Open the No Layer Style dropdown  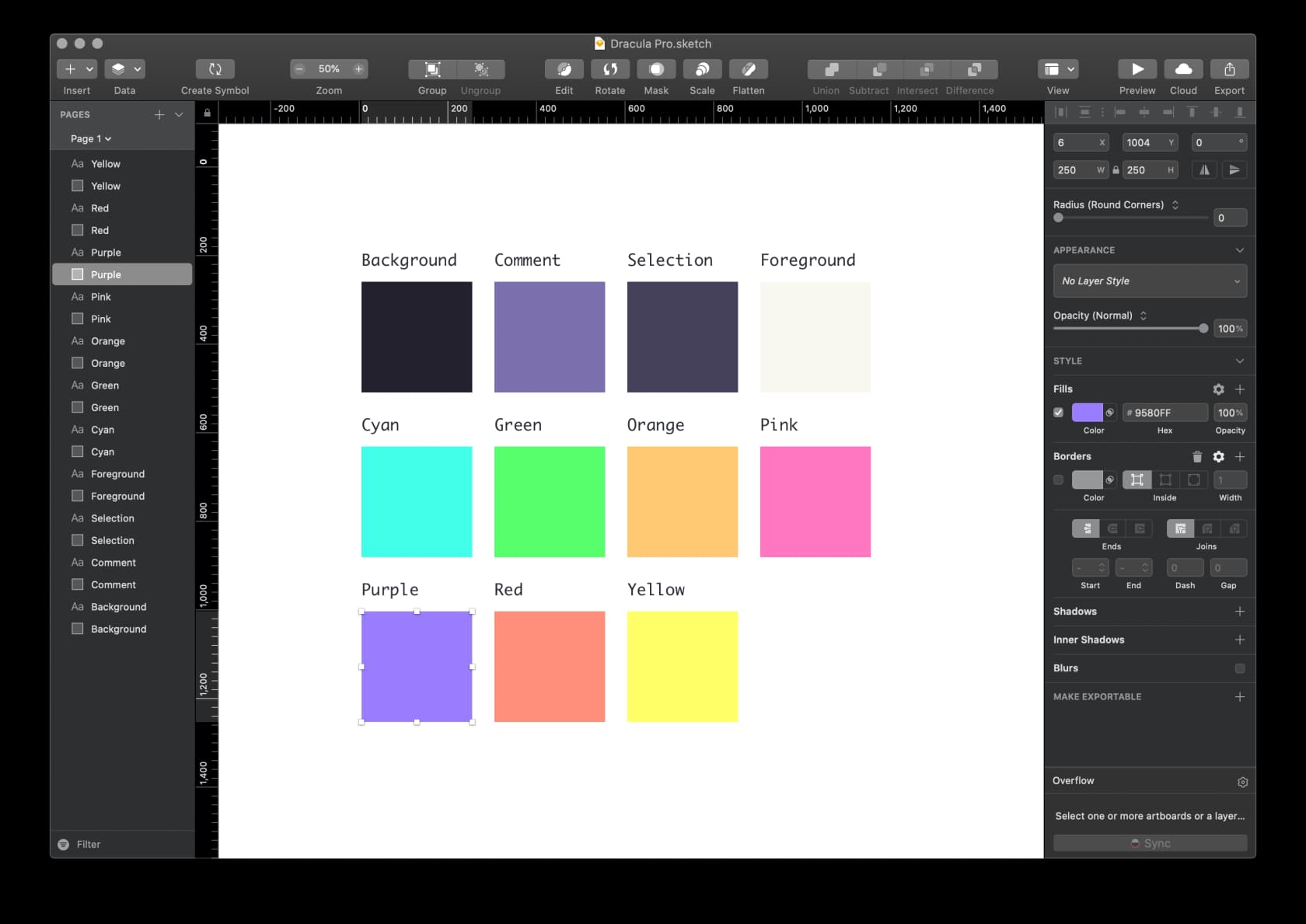[x=1149, y=281]
